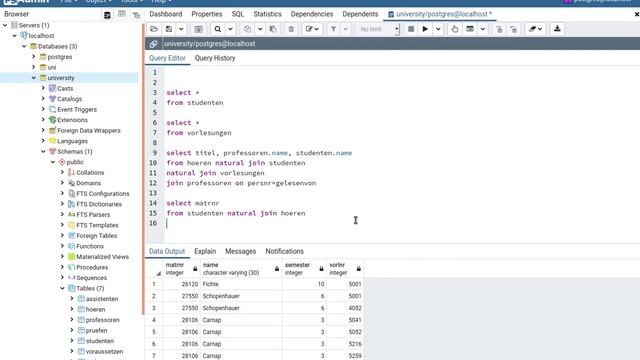Select the assistenten table in tree
The image size is (640, 360).
(x=102, y=299)
